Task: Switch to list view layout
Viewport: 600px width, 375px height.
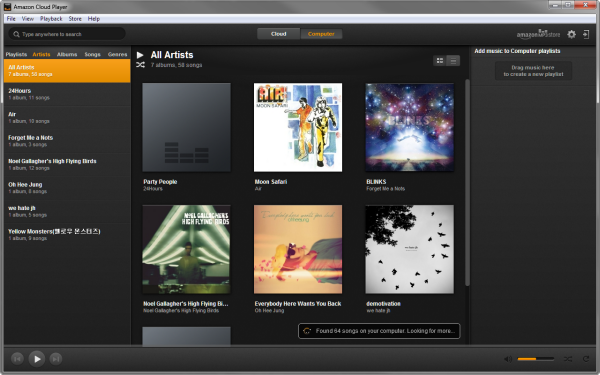Action: click(453, 60)
